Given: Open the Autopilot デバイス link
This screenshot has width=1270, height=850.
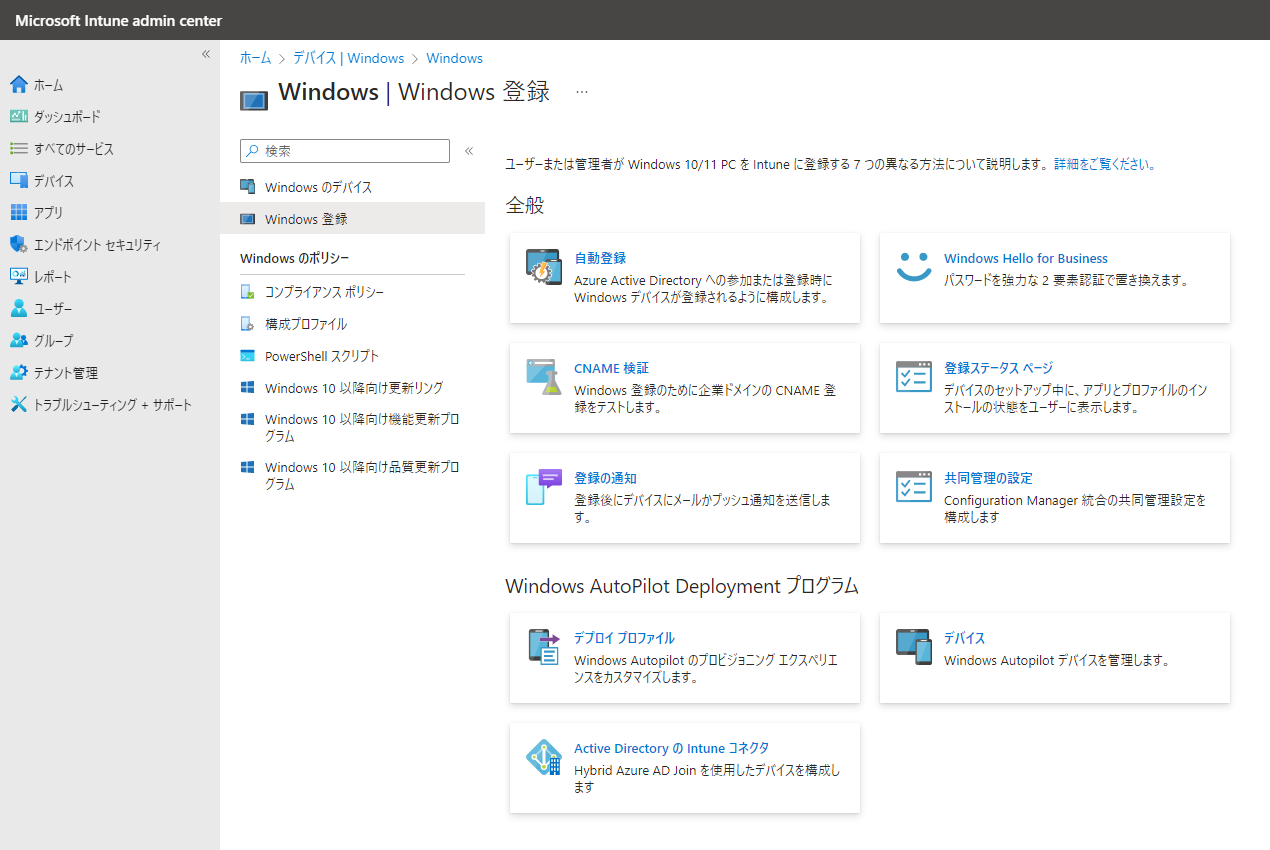Looking at the screenshot, I should pos(965,638).
